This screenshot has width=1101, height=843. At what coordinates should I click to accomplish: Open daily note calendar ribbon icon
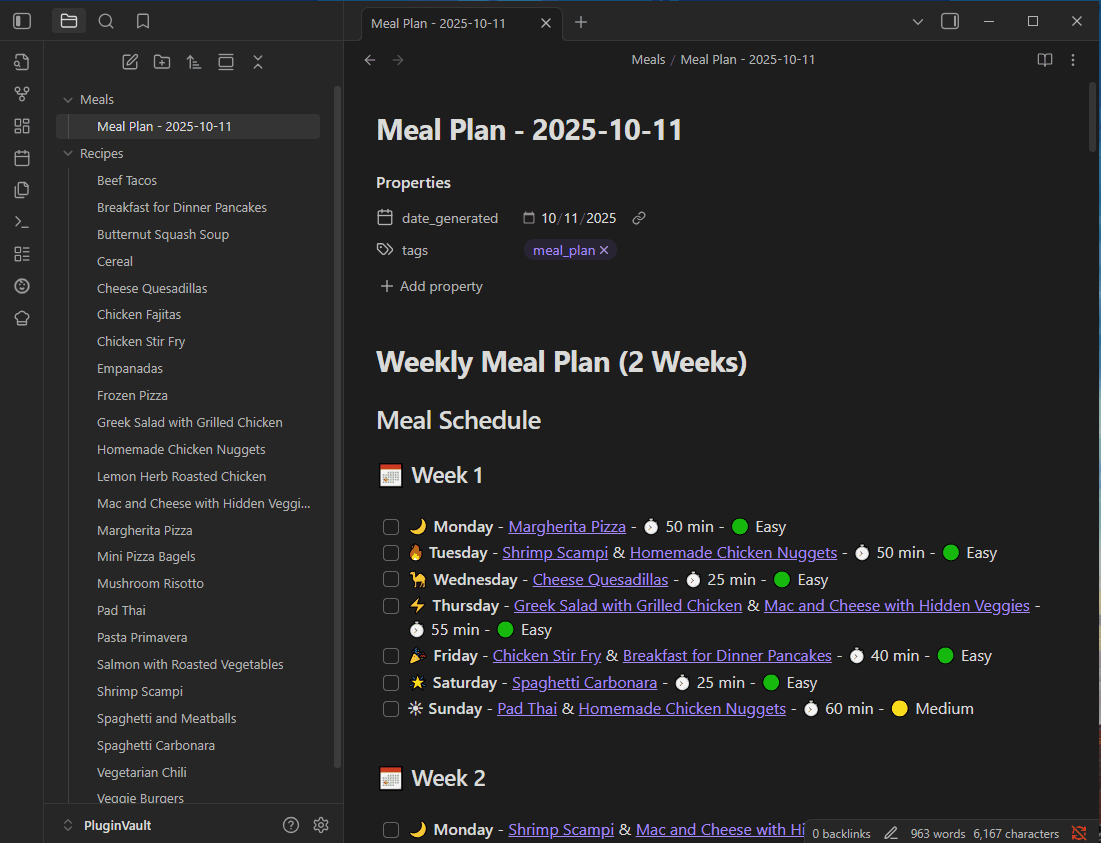coord(22,158)
